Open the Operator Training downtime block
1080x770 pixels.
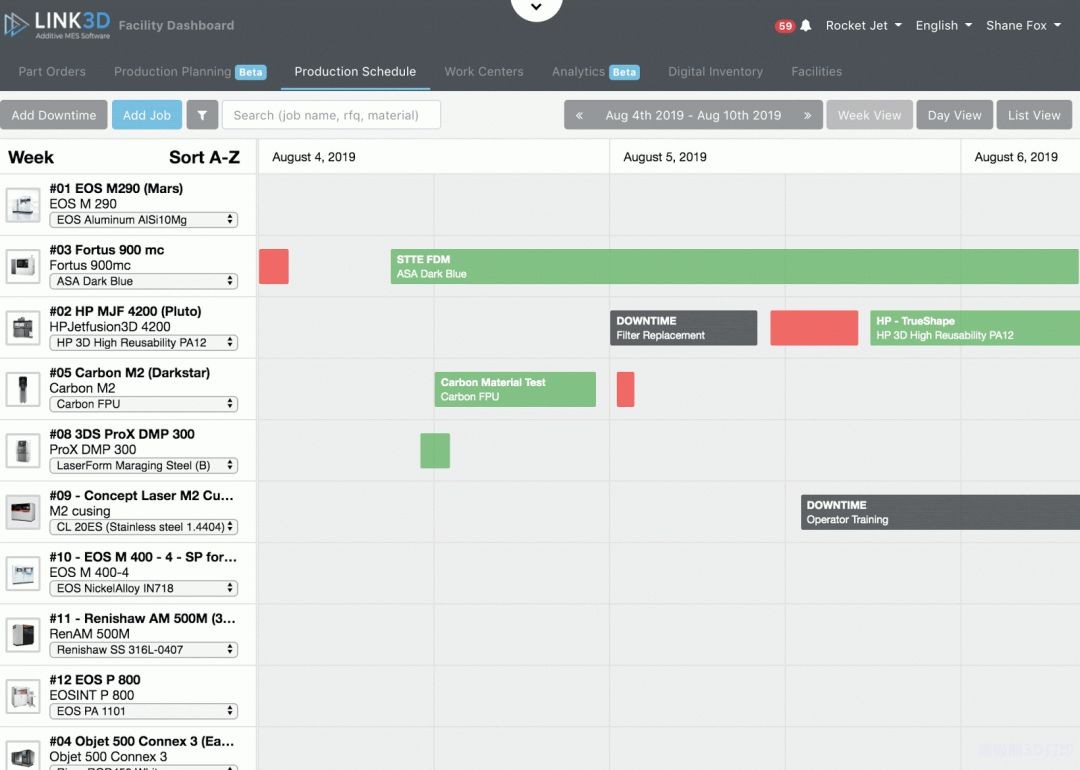click(x=940, y=512)
